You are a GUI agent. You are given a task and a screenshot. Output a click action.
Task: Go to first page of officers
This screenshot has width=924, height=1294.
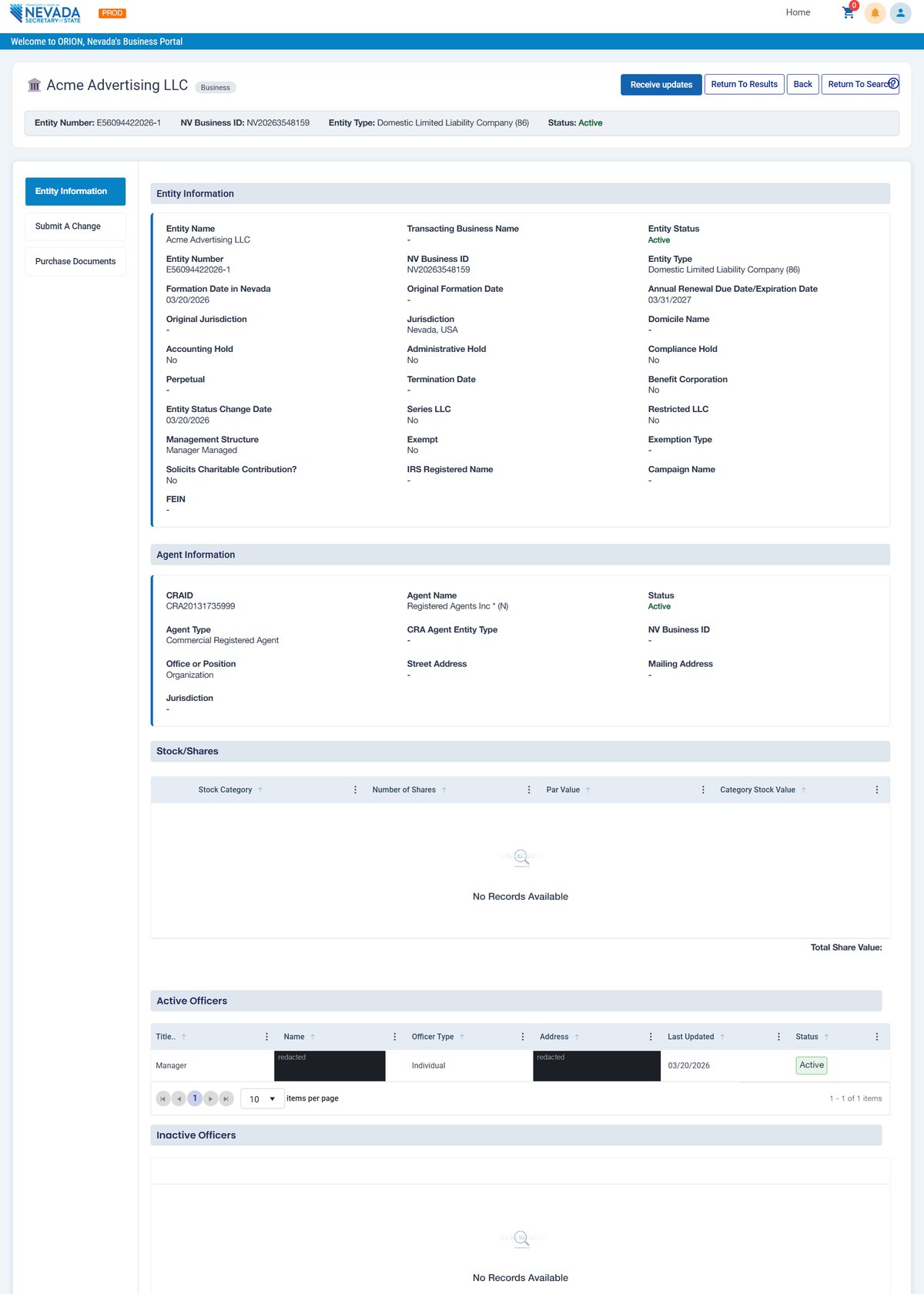[x=163, y=1099]
